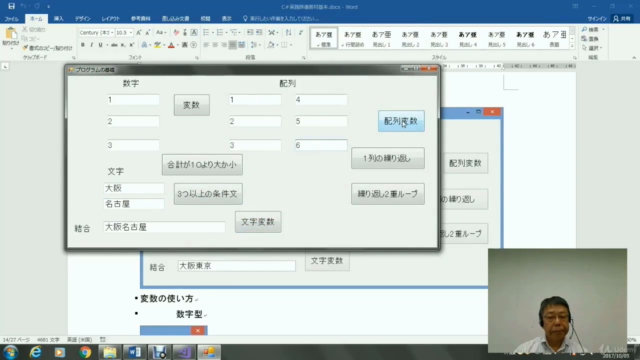640x360 pixels.
Task: Click the Paste clipboard icon
Action: pyautogui.click(x=11, y=34)
